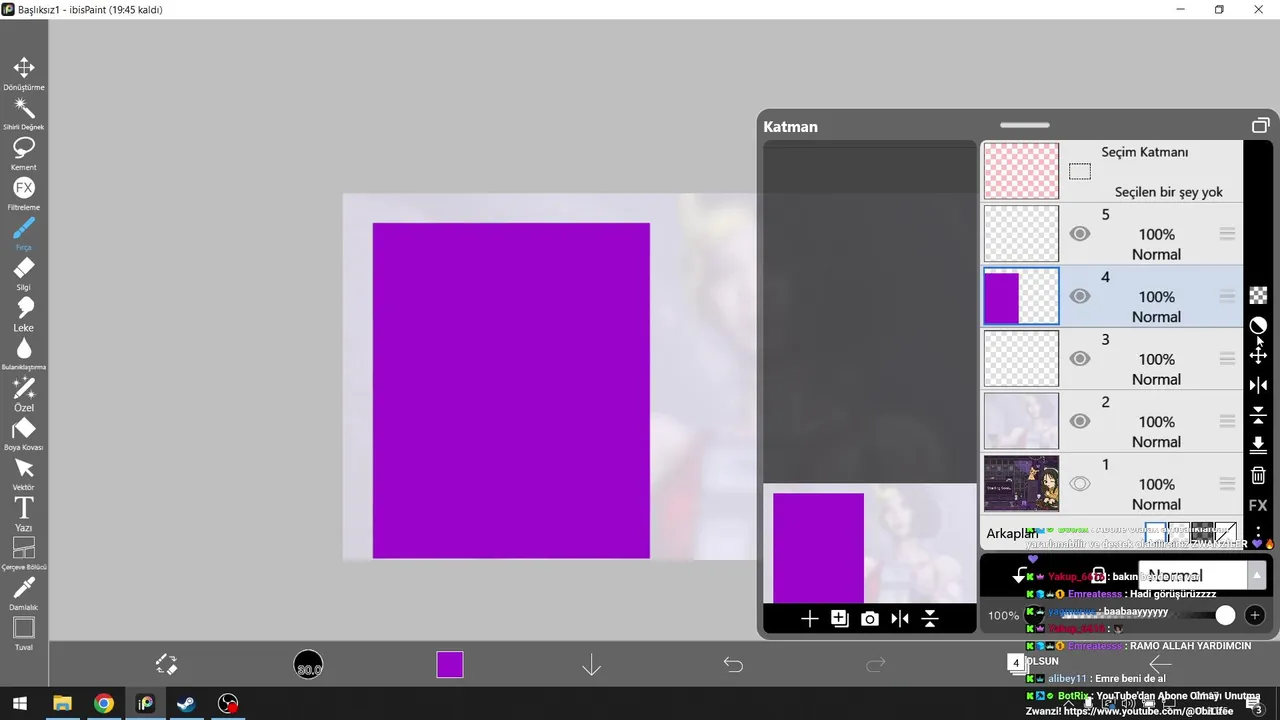Click the invert colors circle icon

1258,325
